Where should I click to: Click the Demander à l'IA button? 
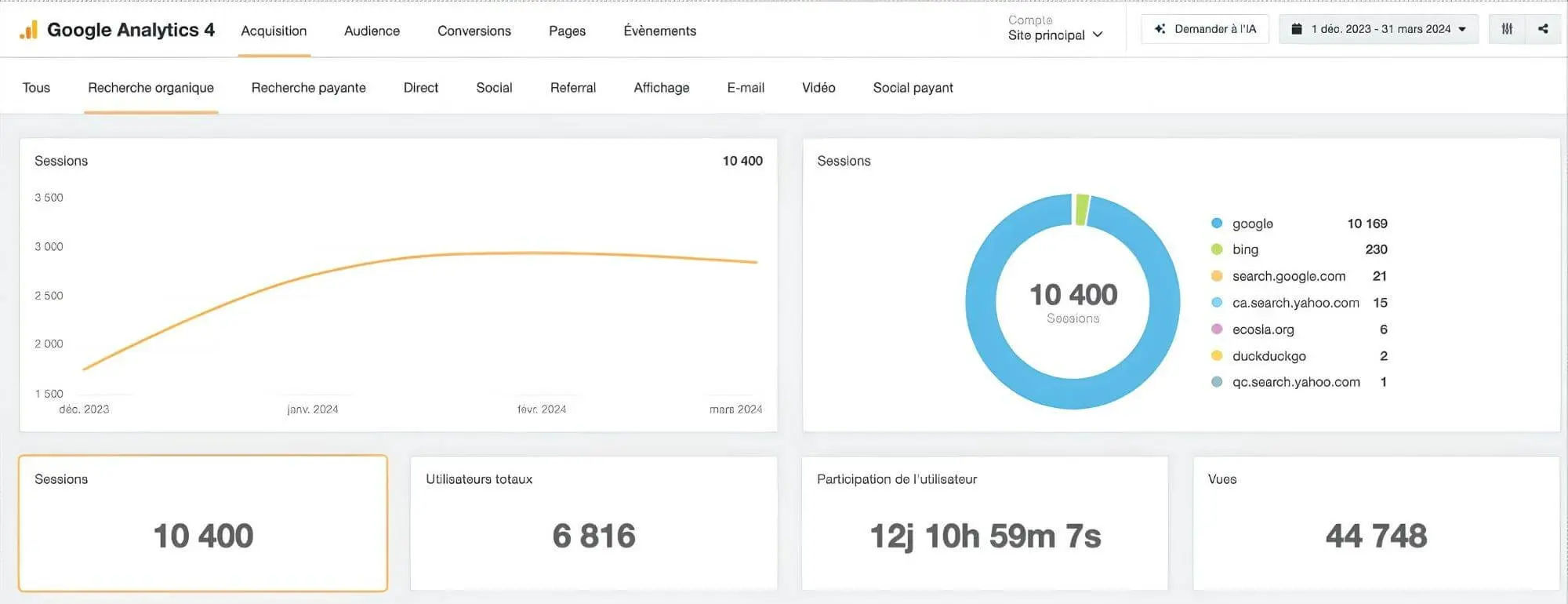[1205, 29]
